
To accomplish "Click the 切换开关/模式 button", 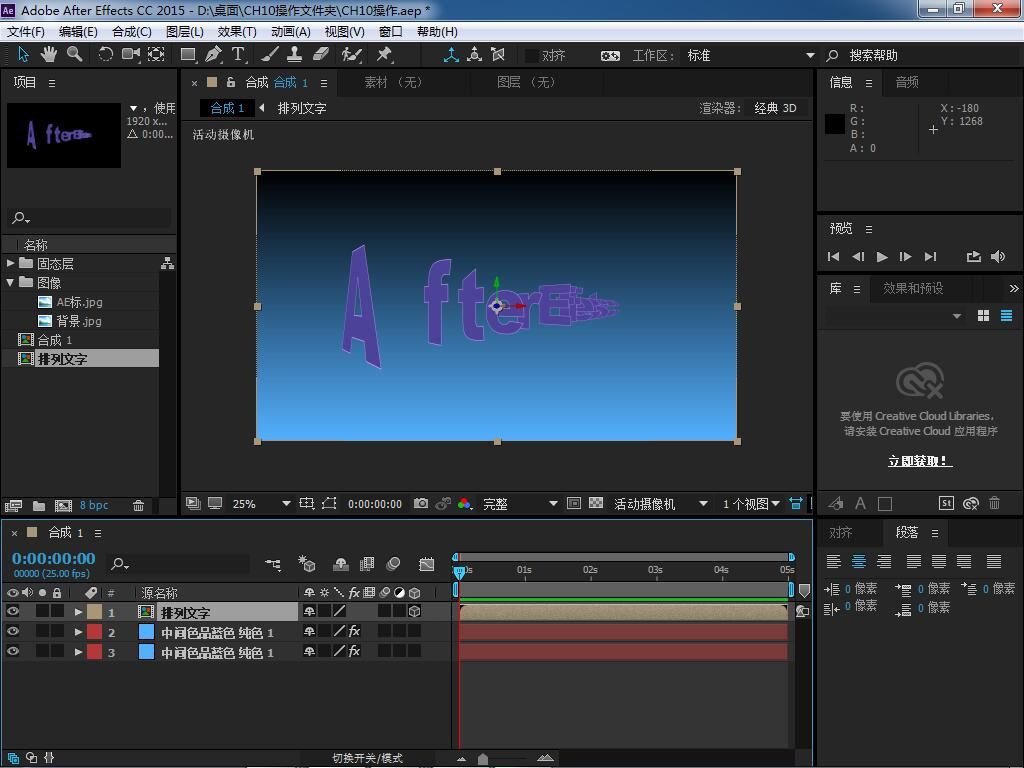I will click(x=368, y=758).
